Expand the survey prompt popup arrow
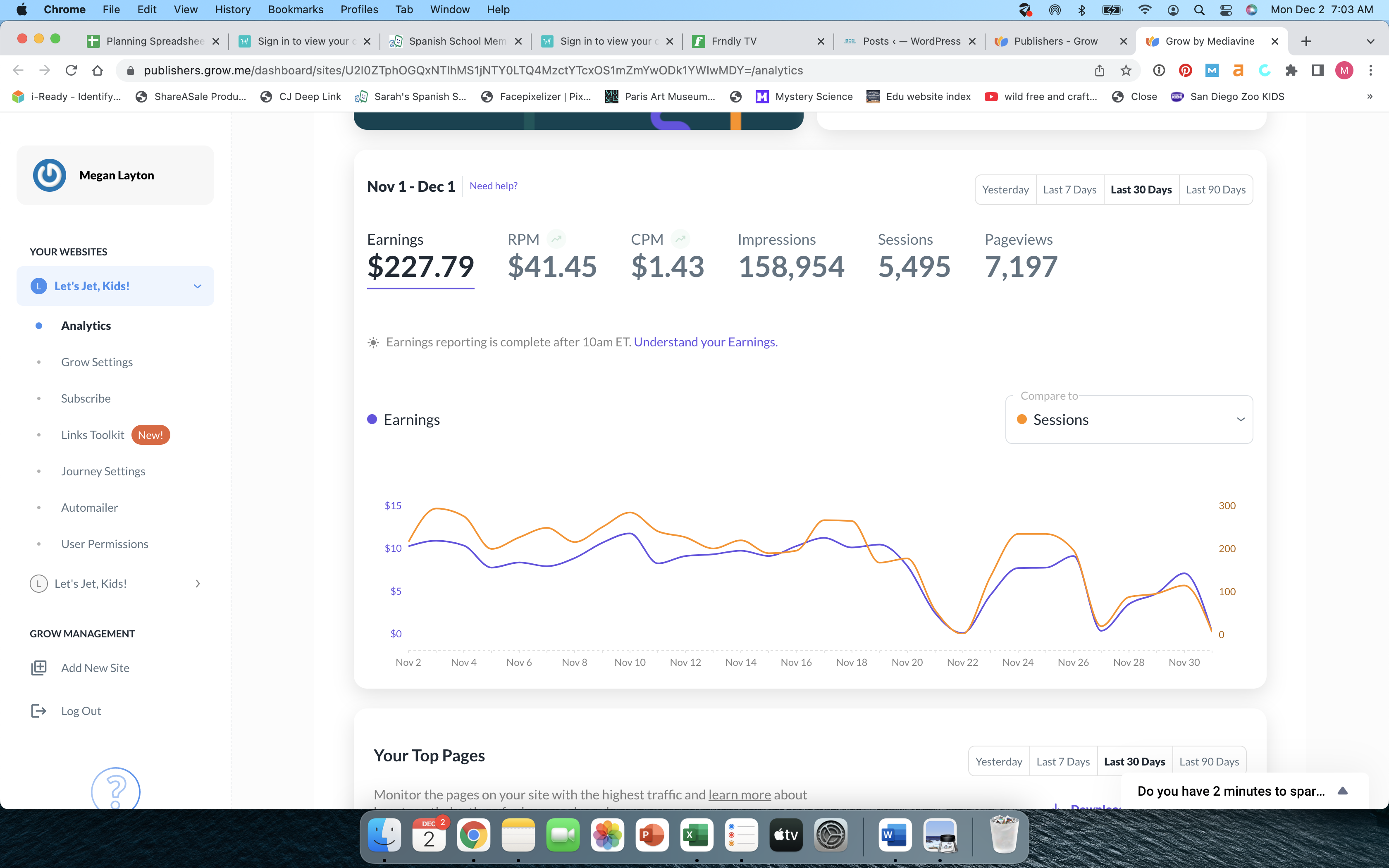The width and height of the screenshot is (1389, 868). [1342, 791]
